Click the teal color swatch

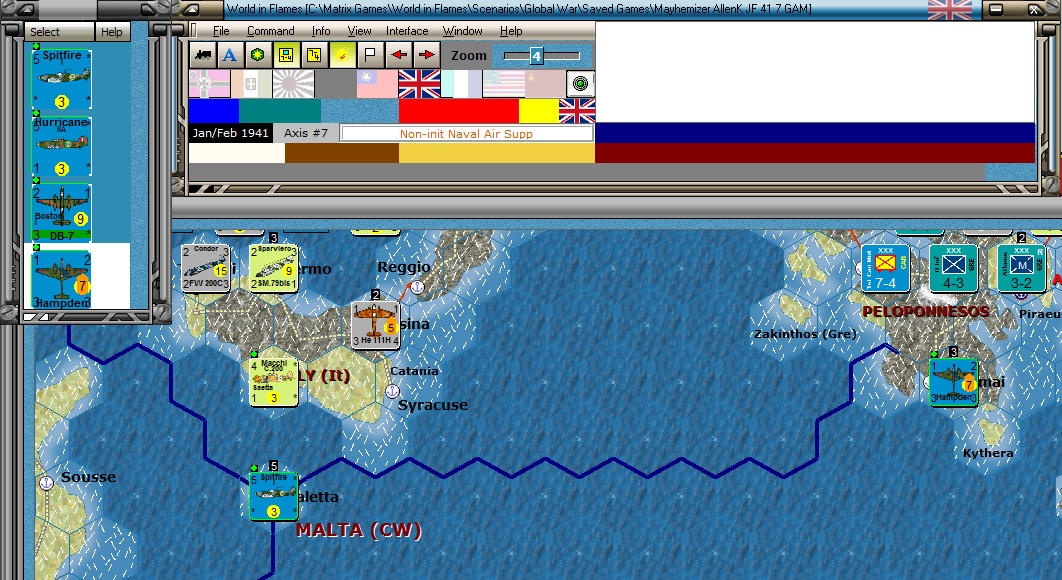click(x=280, y=111)
